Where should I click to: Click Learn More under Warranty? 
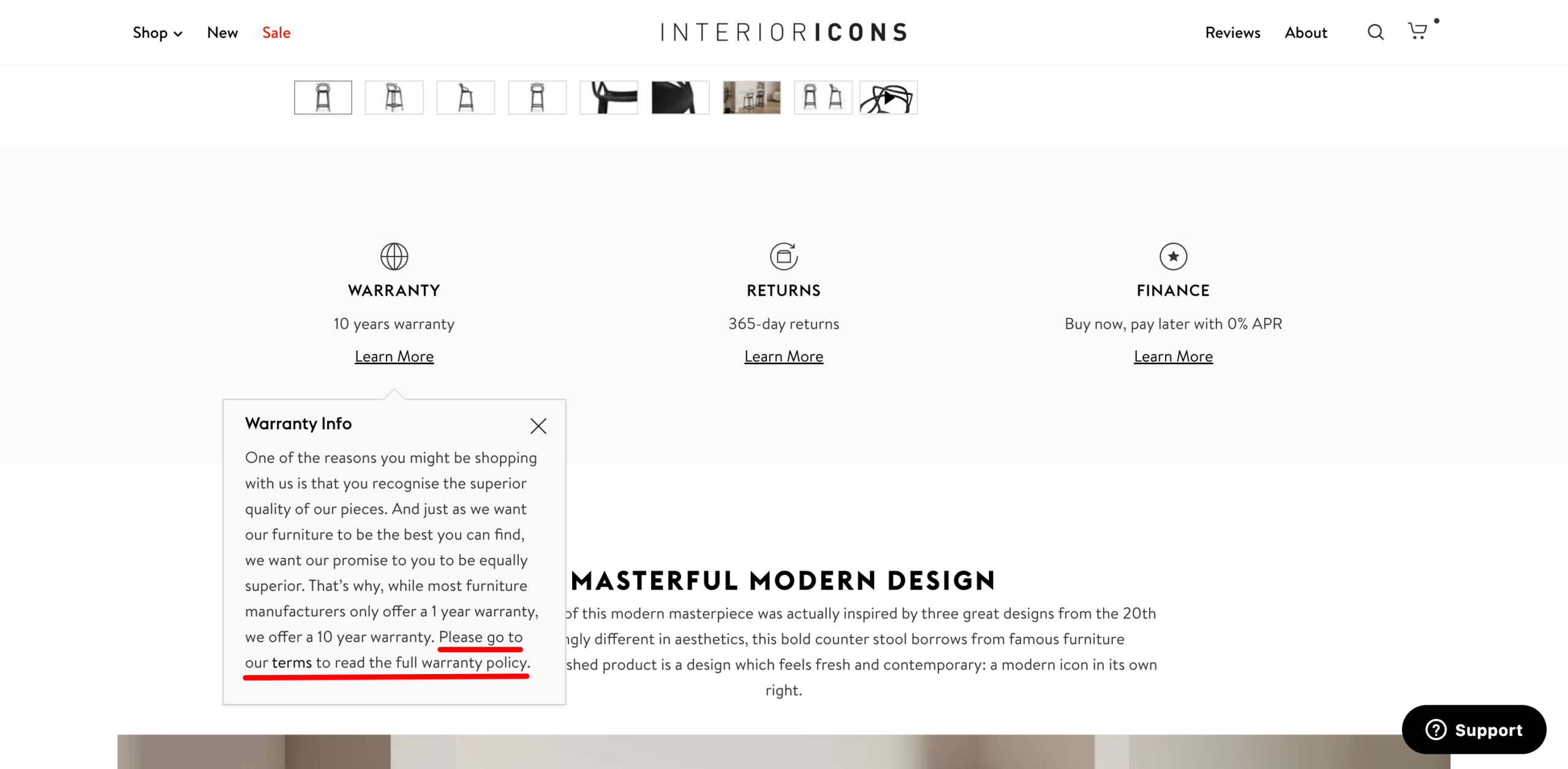tap(394, 356)
